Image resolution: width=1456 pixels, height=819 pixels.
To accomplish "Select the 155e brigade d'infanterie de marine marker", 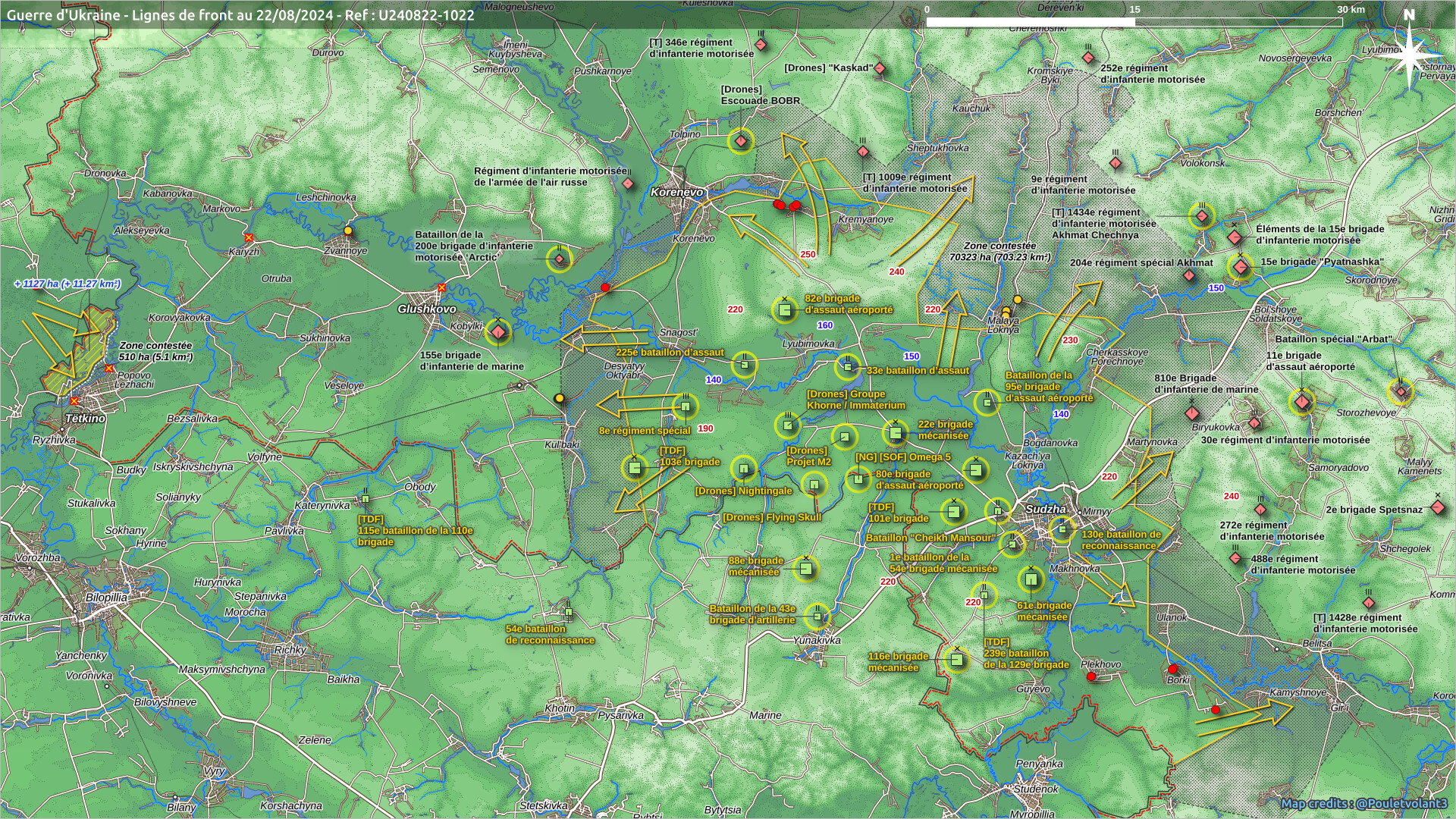I will click(x=497, y=332).
